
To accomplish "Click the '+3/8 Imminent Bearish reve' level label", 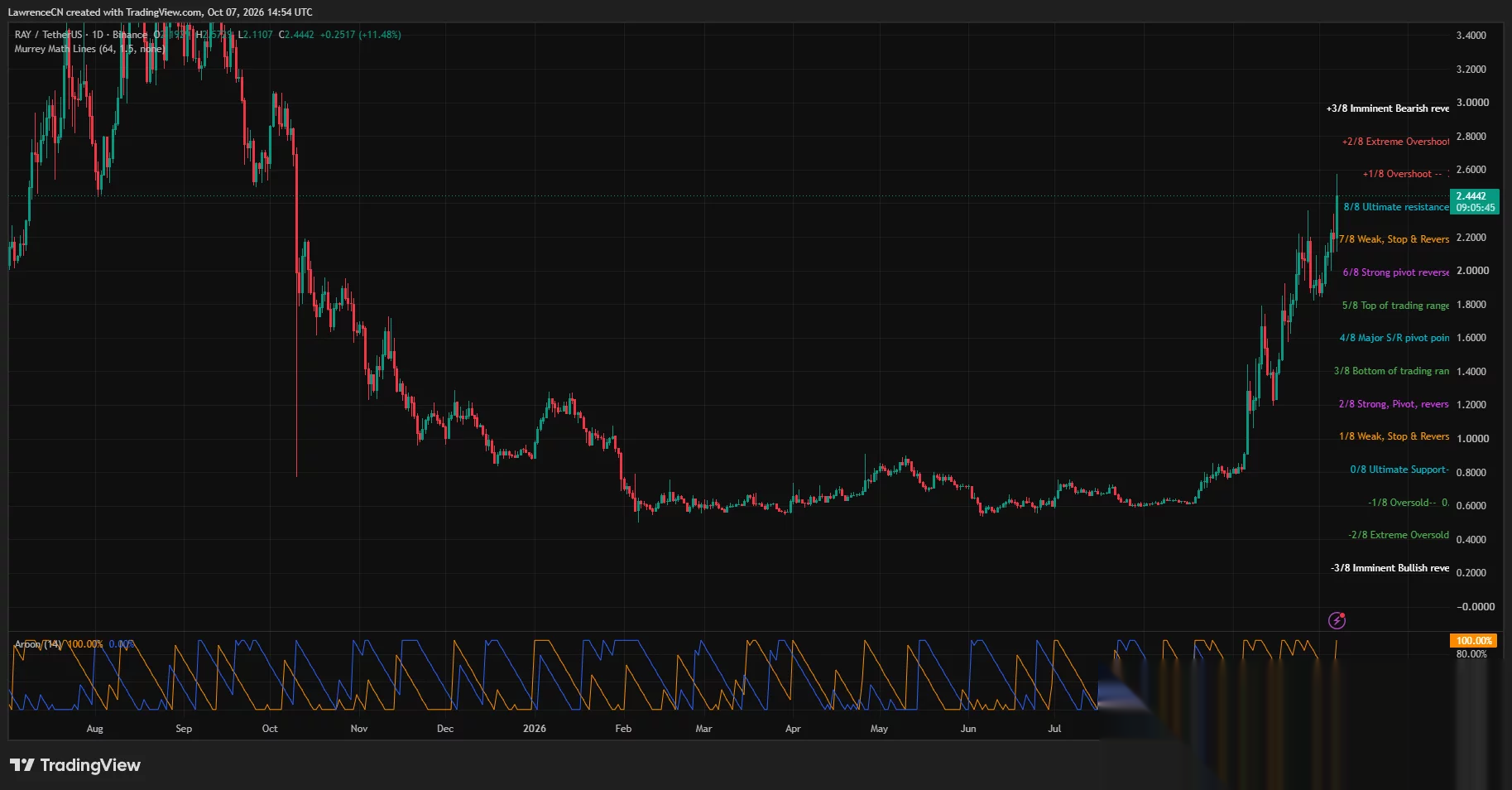I will pyautogui.click(x=1387, y=108).
